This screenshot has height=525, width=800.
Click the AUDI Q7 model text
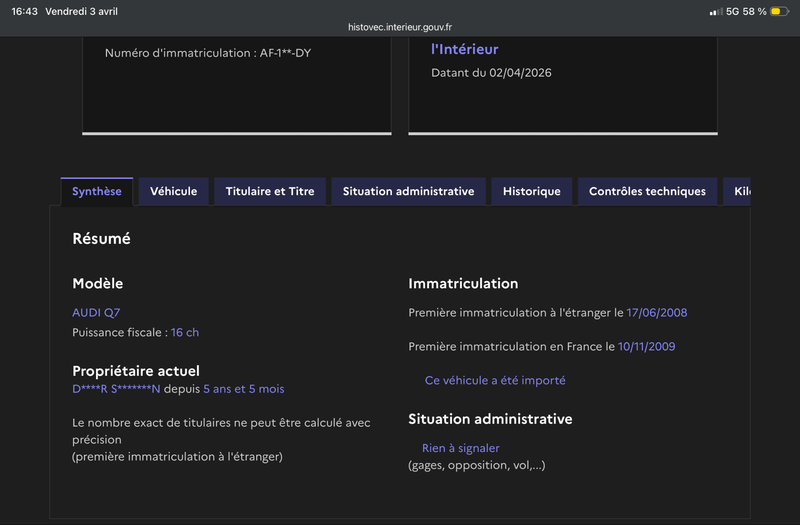click(96, 312)
